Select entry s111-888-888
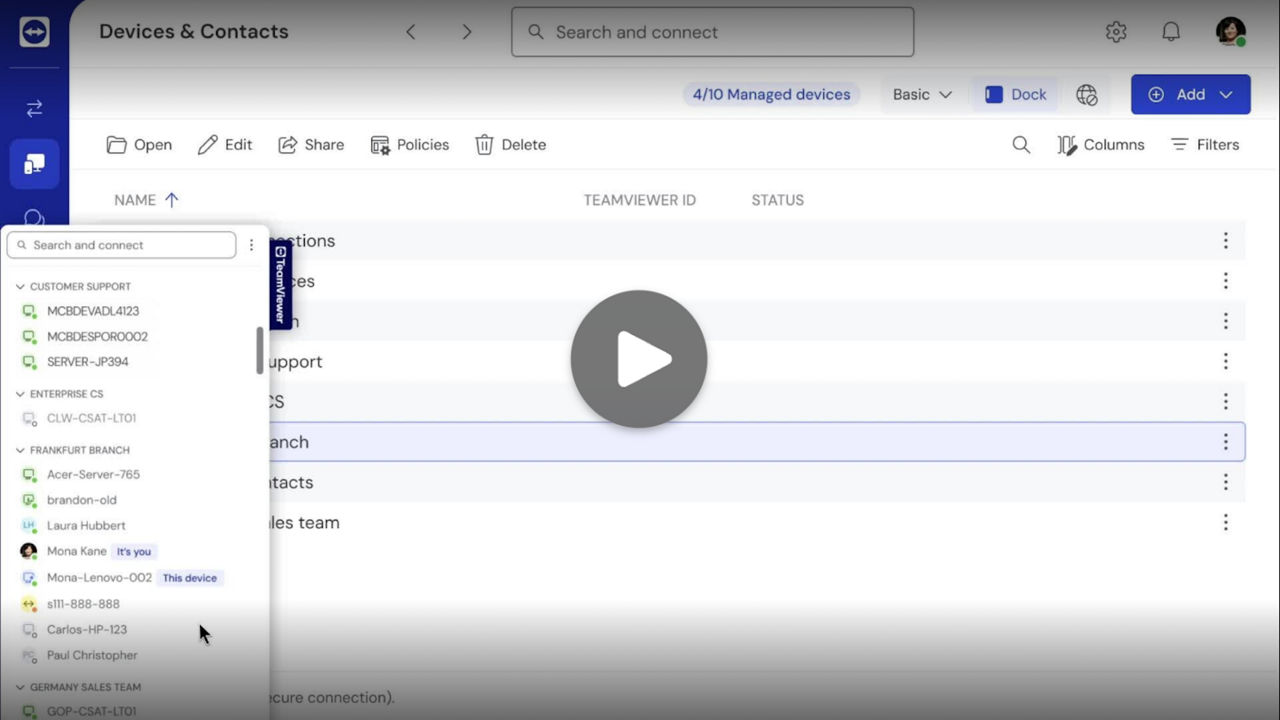 coord(83,604)
